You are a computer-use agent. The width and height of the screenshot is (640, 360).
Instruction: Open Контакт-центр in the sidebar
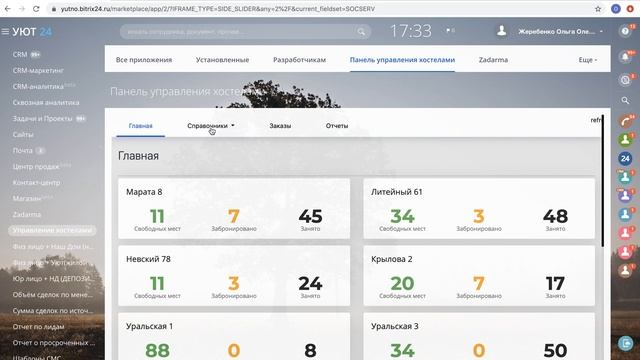coord(36,182)
